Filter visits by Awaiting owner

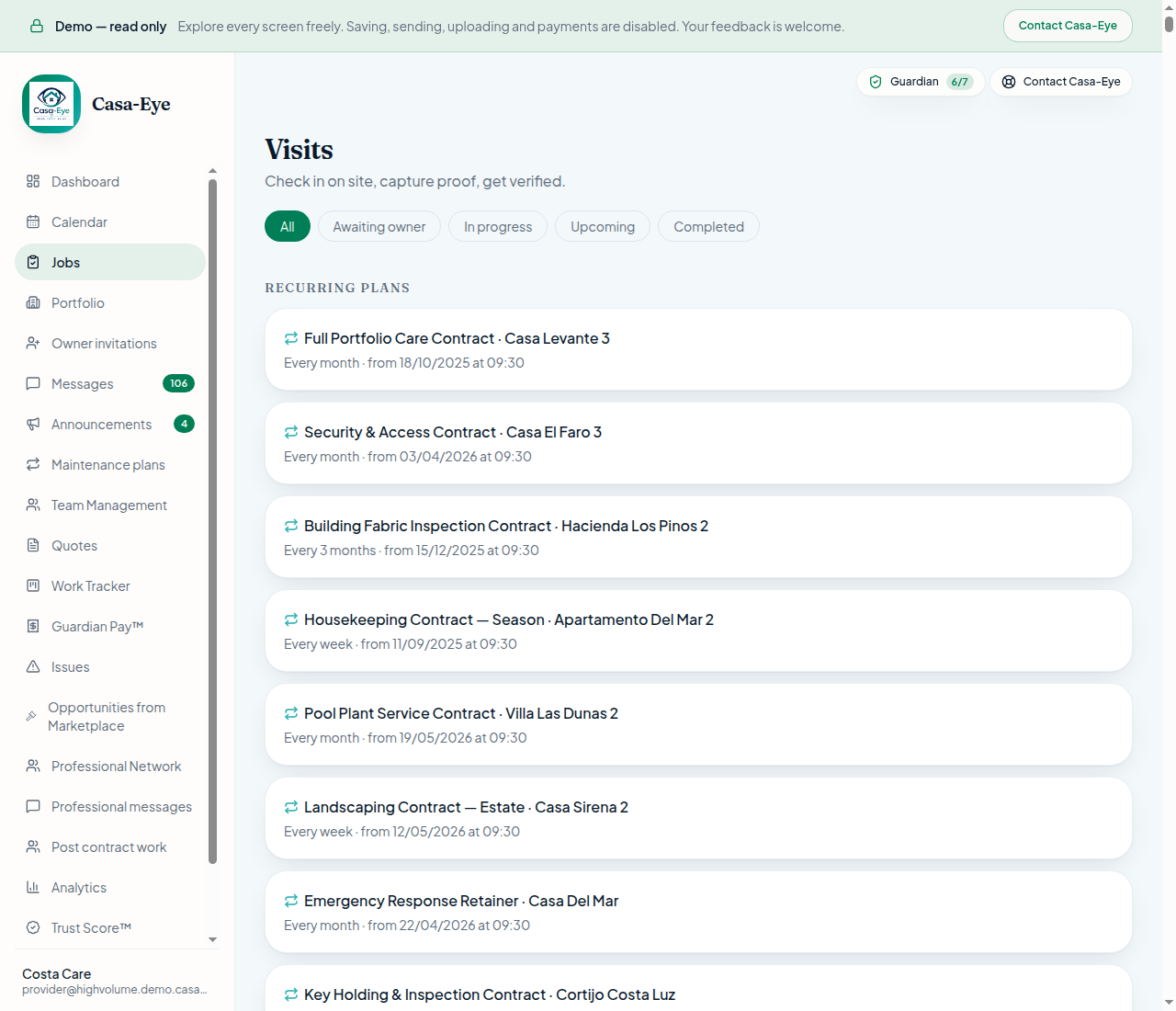click(x=379, y=226)
